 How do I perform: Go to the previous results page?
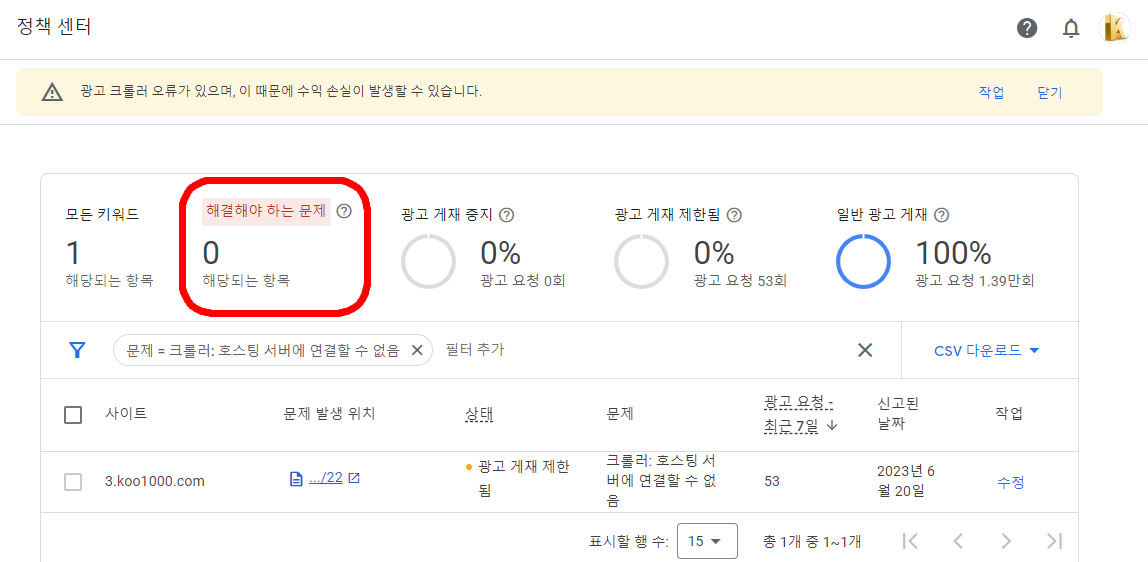click(x=958, y=541)
